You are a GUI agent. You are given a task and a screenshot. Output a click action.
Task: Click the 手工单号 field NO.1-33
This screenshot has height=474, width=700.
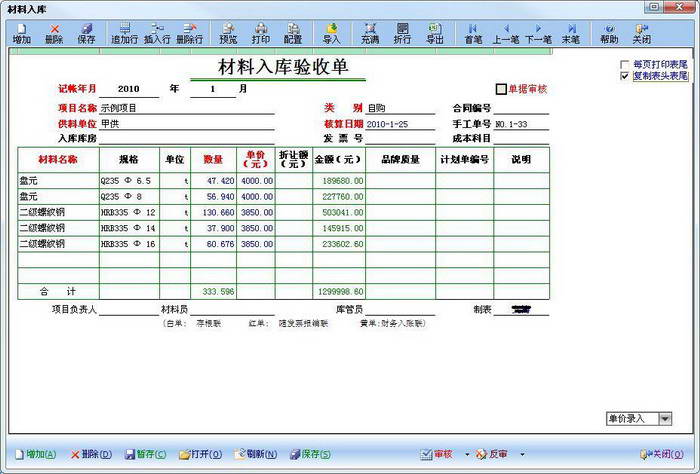click(521, 124)
